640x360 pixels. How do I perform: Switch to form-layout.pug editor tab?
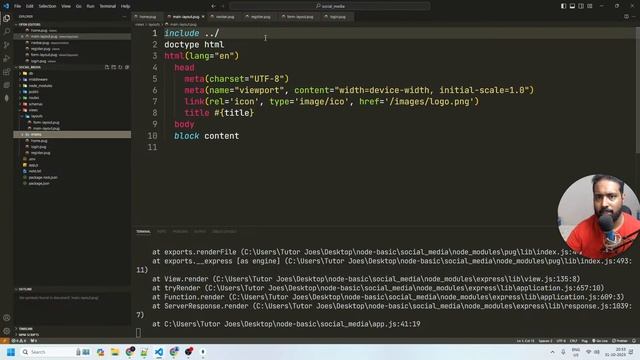(300, 17)
